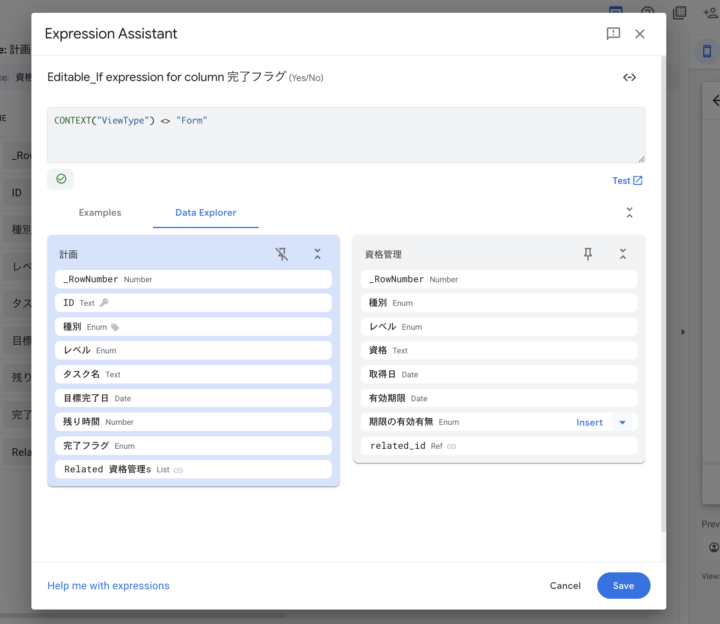Open the dropdown arrow next to Insert
The image size is (720, 624).
click(622, 423)
